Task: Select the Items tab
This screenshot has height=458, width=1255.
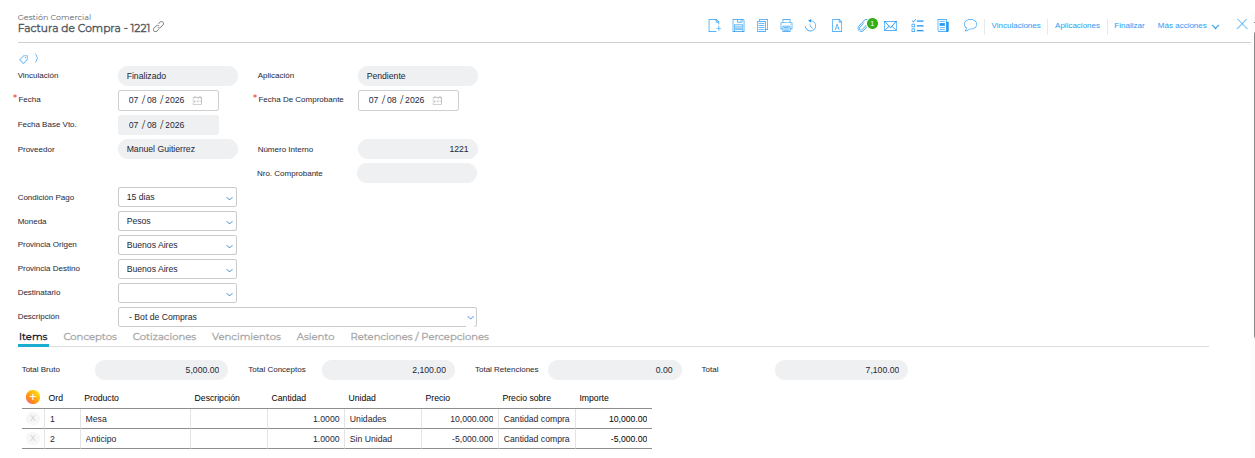Action: [x=33, y=337]
